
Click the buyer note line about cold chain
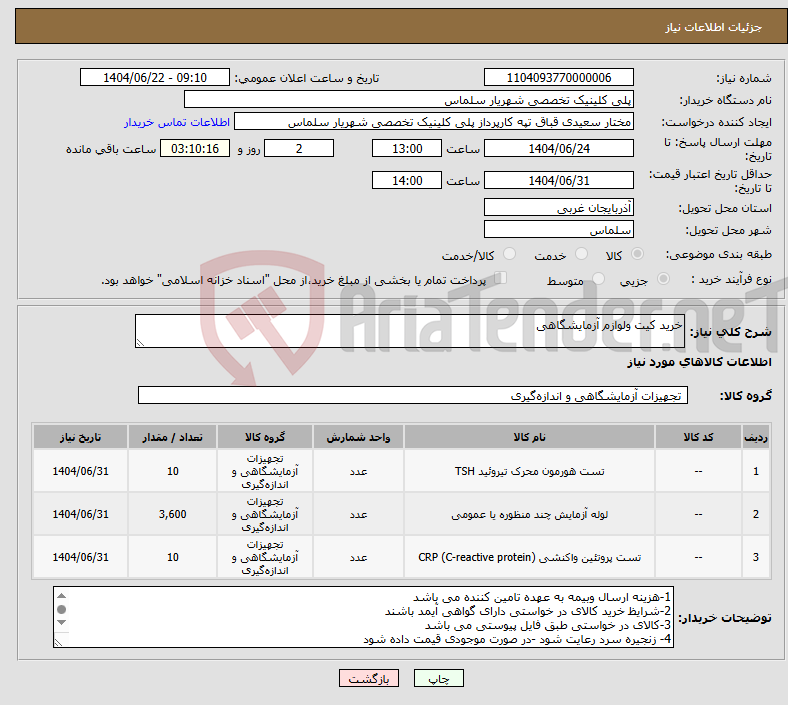pyautogui.click(x=517, y=639)
